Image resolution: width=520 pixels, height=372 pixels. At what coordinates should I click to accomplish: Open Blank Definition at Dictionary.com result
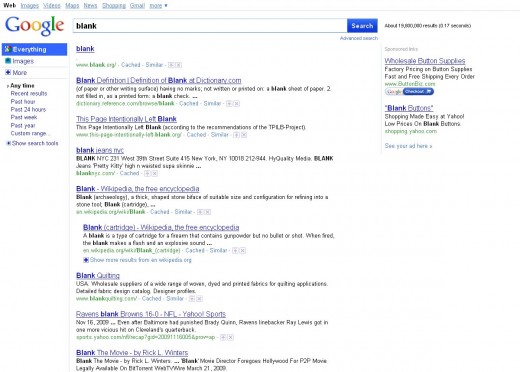[159, 80]
